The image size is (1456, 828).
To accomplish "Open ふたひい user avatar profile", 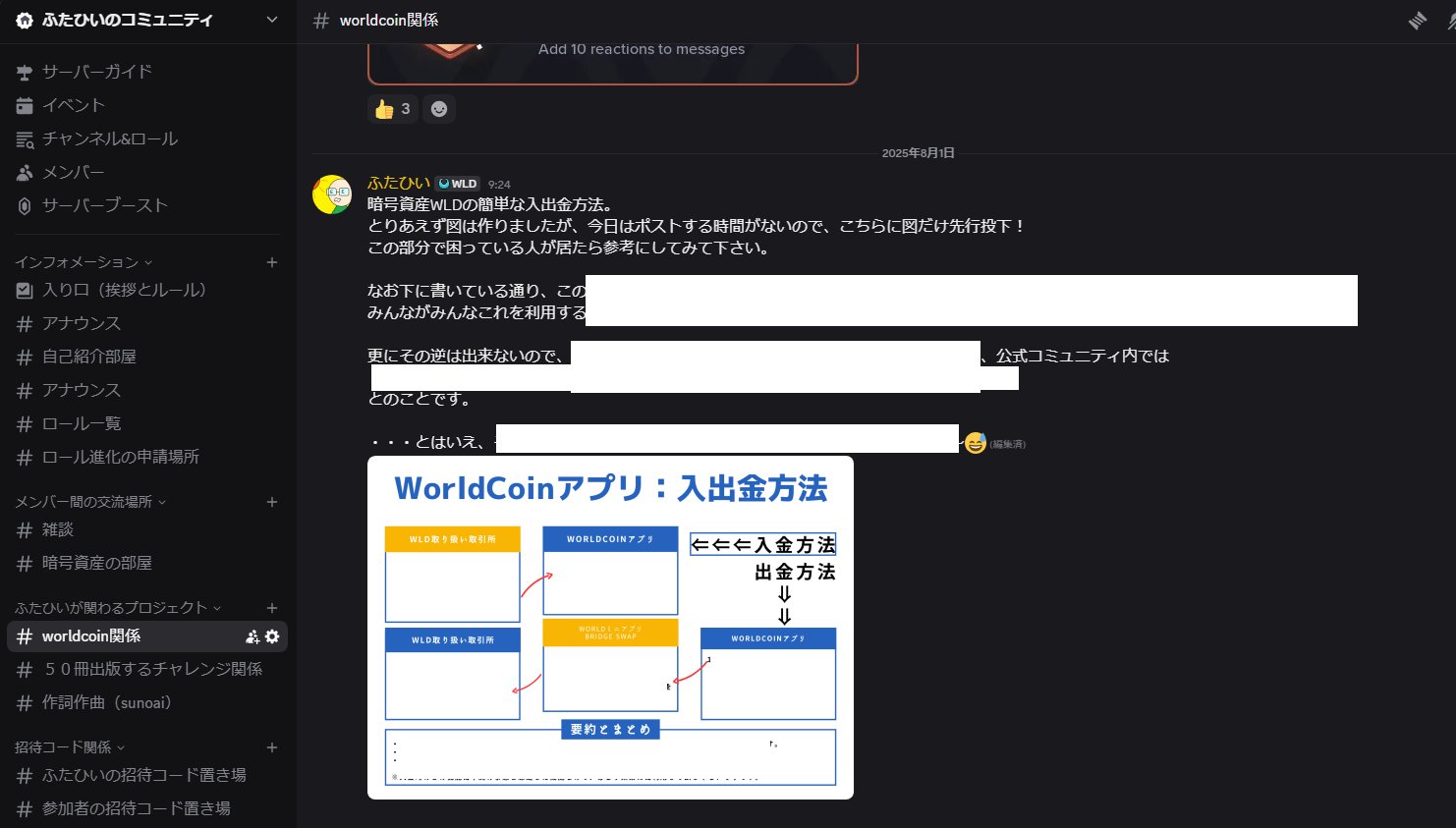I will (x=332, y=194).
